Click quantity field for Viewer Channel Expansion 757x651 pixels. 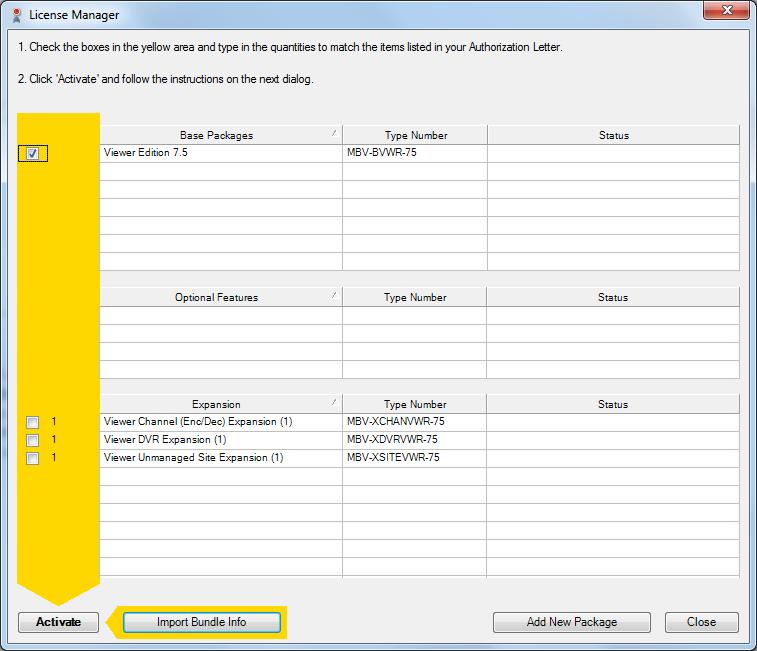coord(54,422)
